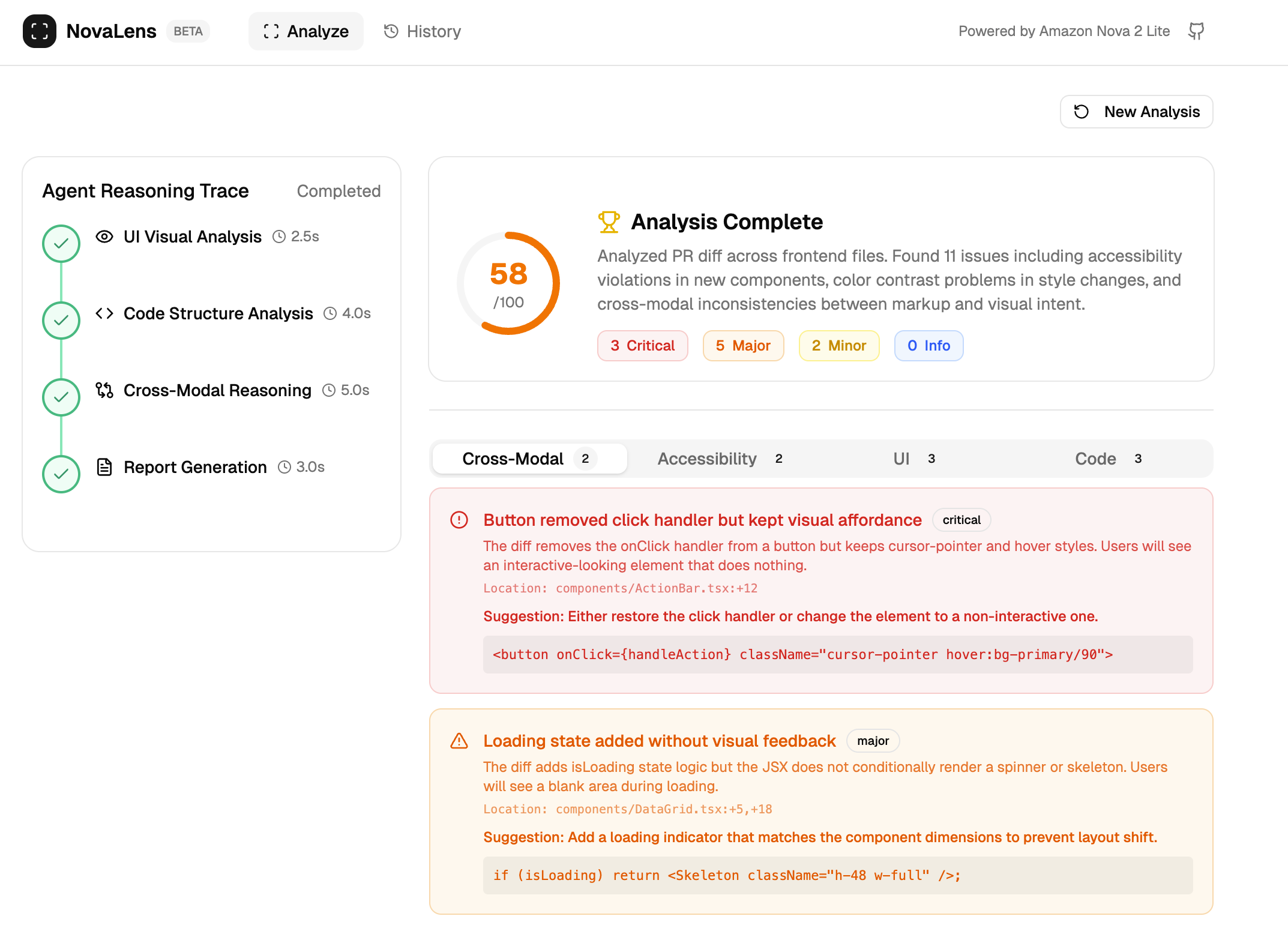Click the critical alert circle icon
This screenshot has width=1288, height=940.
[x=459, y=520]
